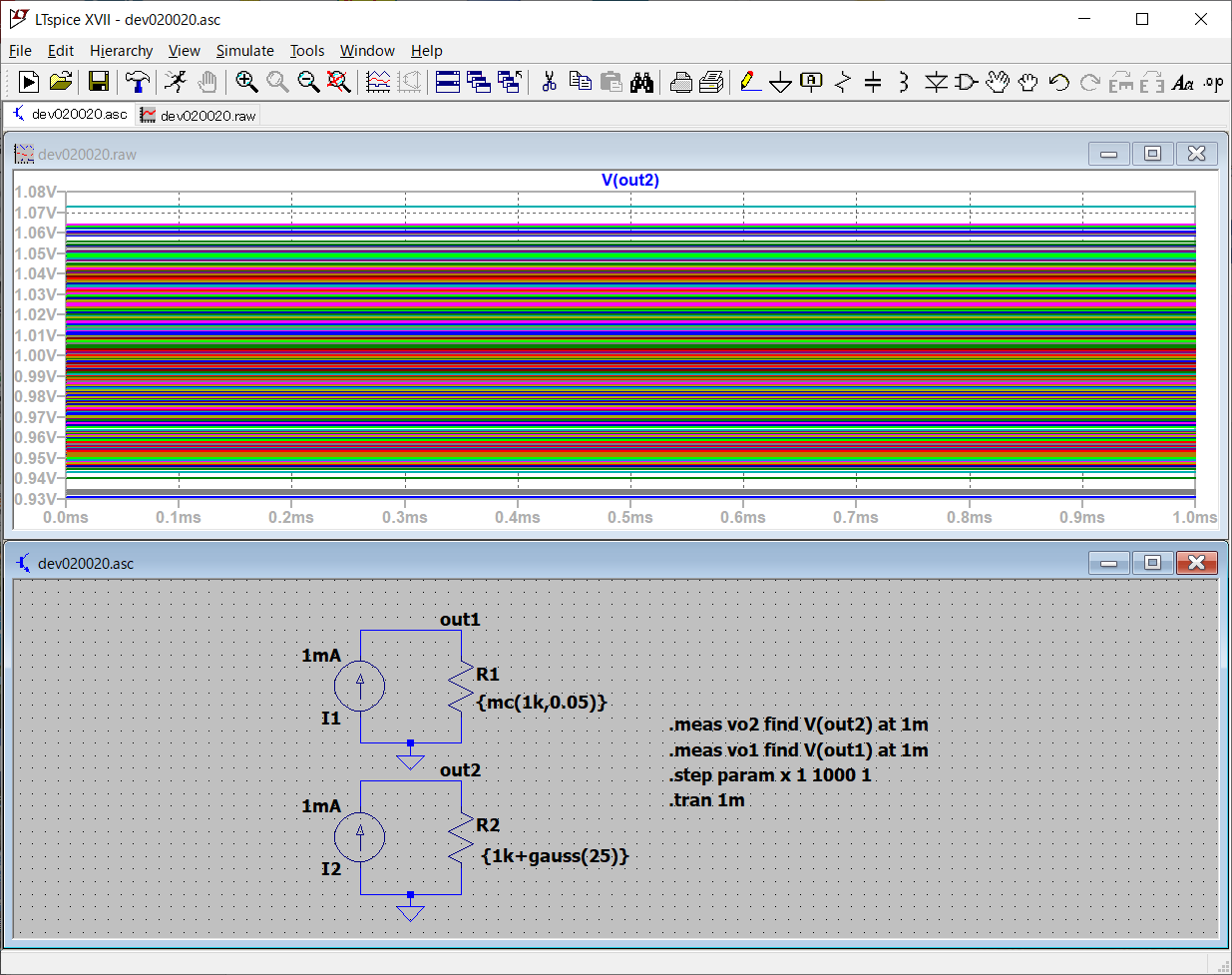Maximize the dev020020.raw plot pane
Image resolution: width=1232 pixels, height=975 pixels.
point(1152,154)
